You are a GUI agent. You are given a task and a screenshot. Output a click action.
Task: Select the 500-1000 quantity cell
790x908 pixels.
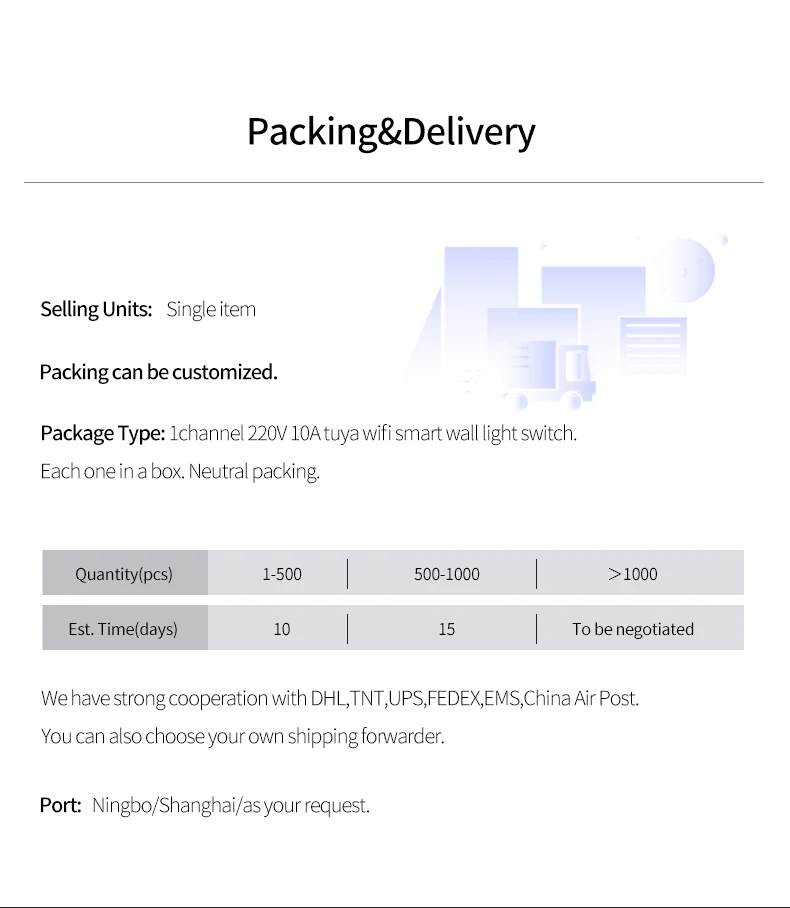pos(446,574)
